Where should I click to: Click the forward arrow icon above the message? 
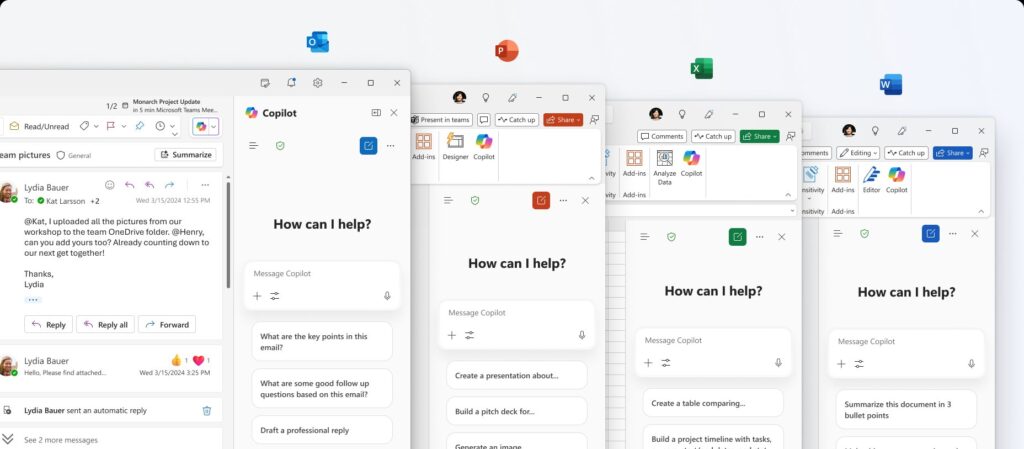tap(170, 185)
